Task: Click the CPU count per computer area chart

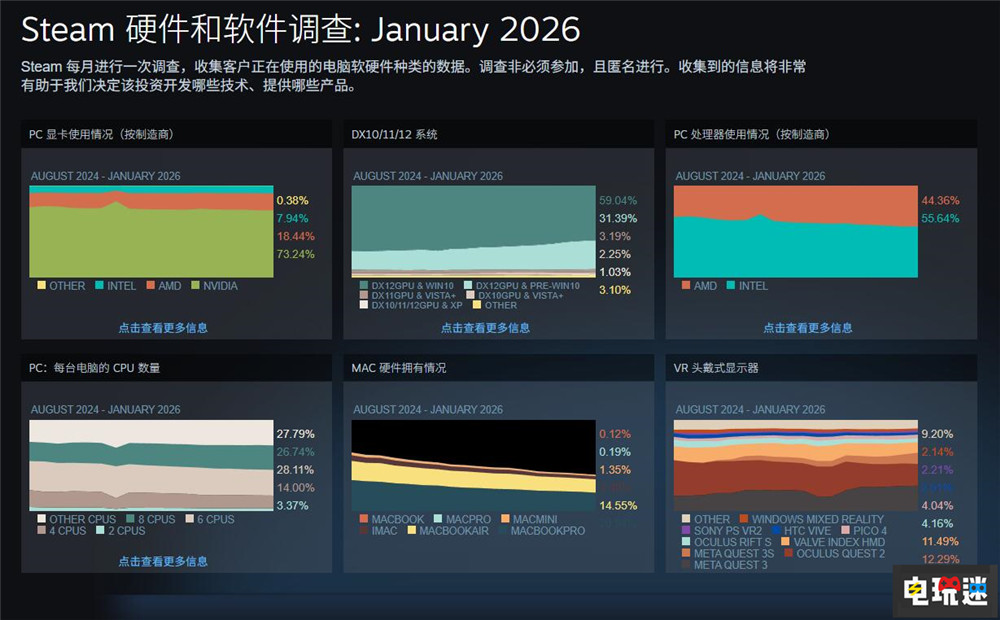Action: [x=151, y=465]
